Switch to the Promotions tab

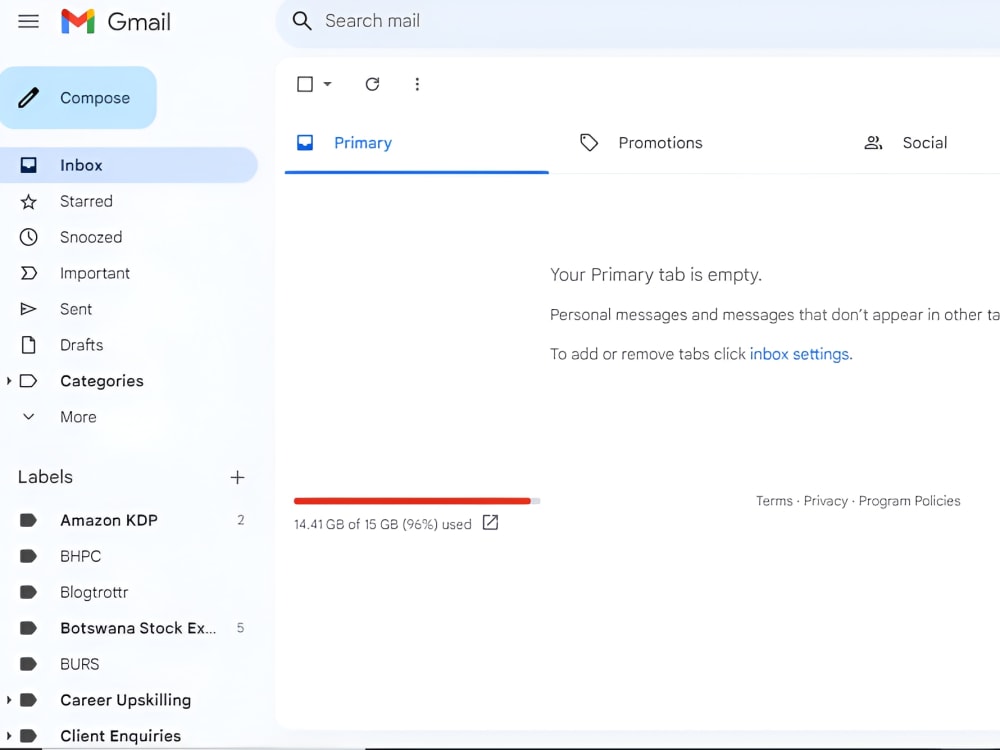[x=660, y=142]
